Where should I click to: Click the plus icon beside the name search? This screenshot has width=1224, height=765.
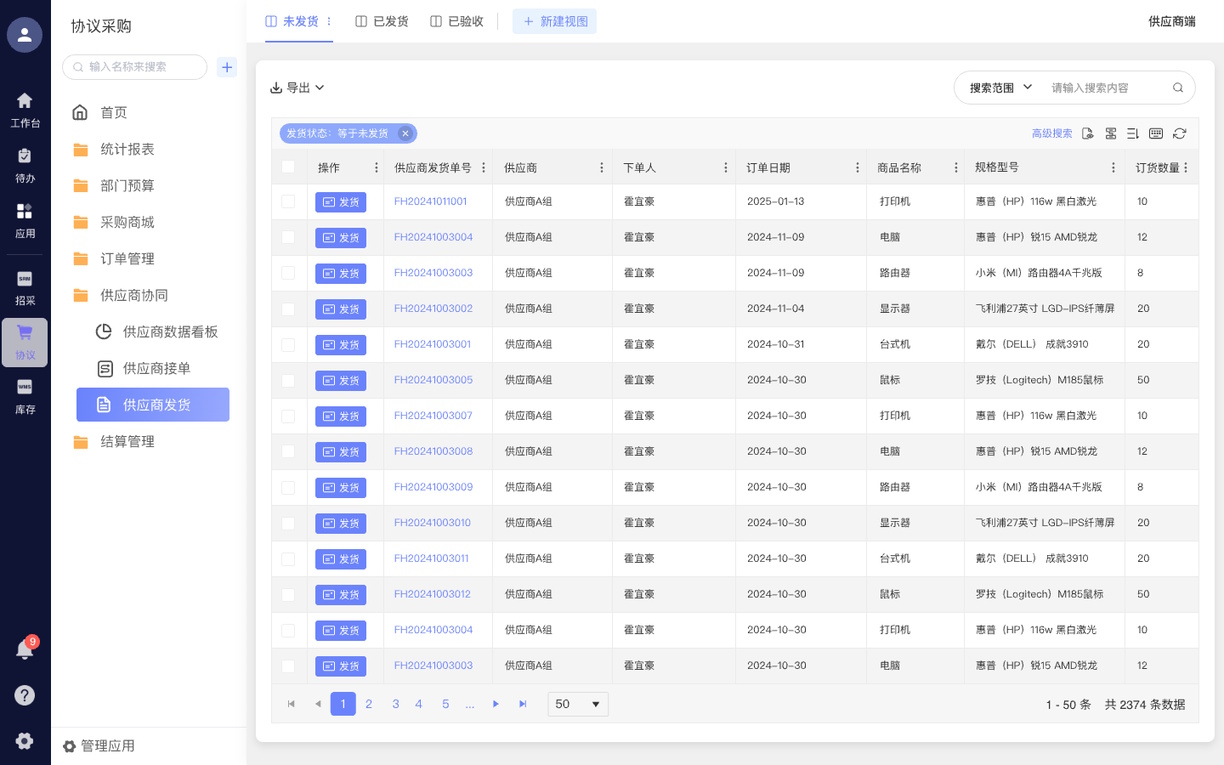(x=227, y=67)
